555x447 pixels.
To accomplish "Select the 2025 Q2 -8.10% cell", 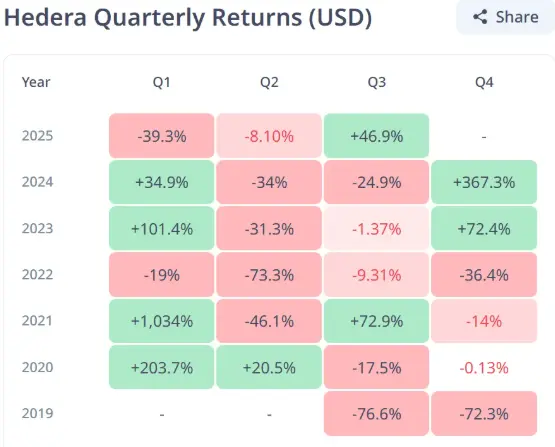I will click(269, 136).
